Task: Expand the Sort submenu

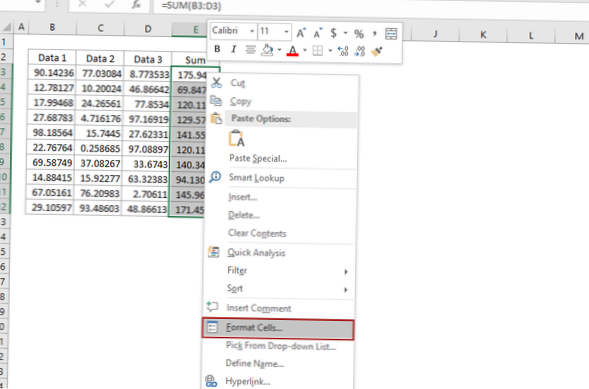Action: [x=279, y=289]
